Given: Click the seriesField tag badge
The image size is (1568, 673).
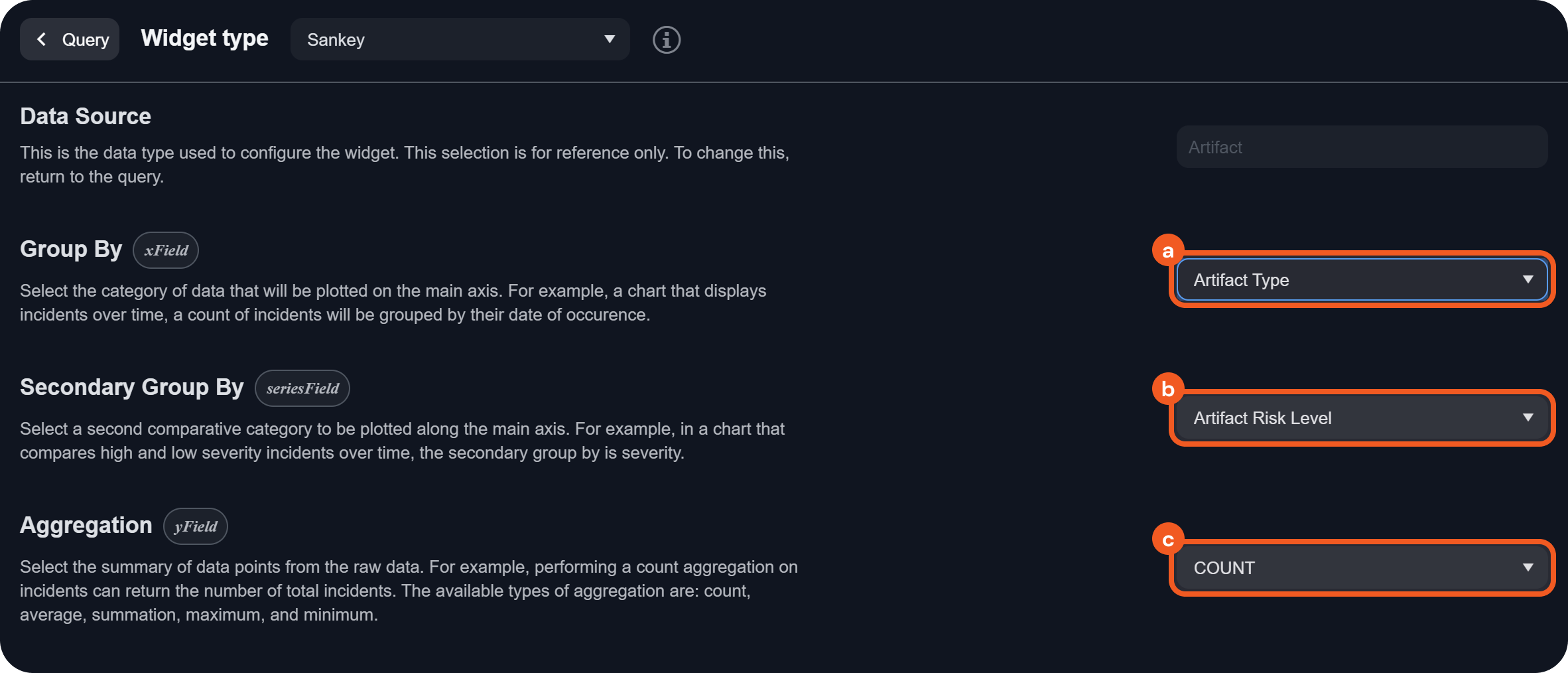Looking at the screenshot, I should click(x=302, y=388).
